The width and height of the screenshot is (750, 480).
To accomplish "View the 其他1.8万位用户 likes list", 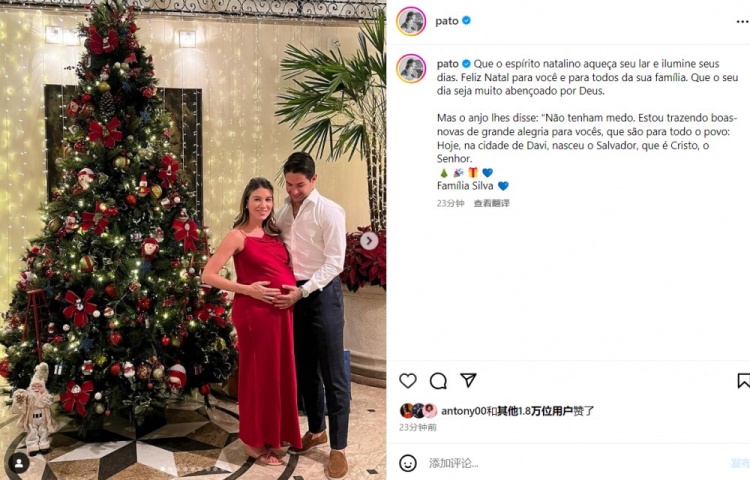I will [535, 411].
